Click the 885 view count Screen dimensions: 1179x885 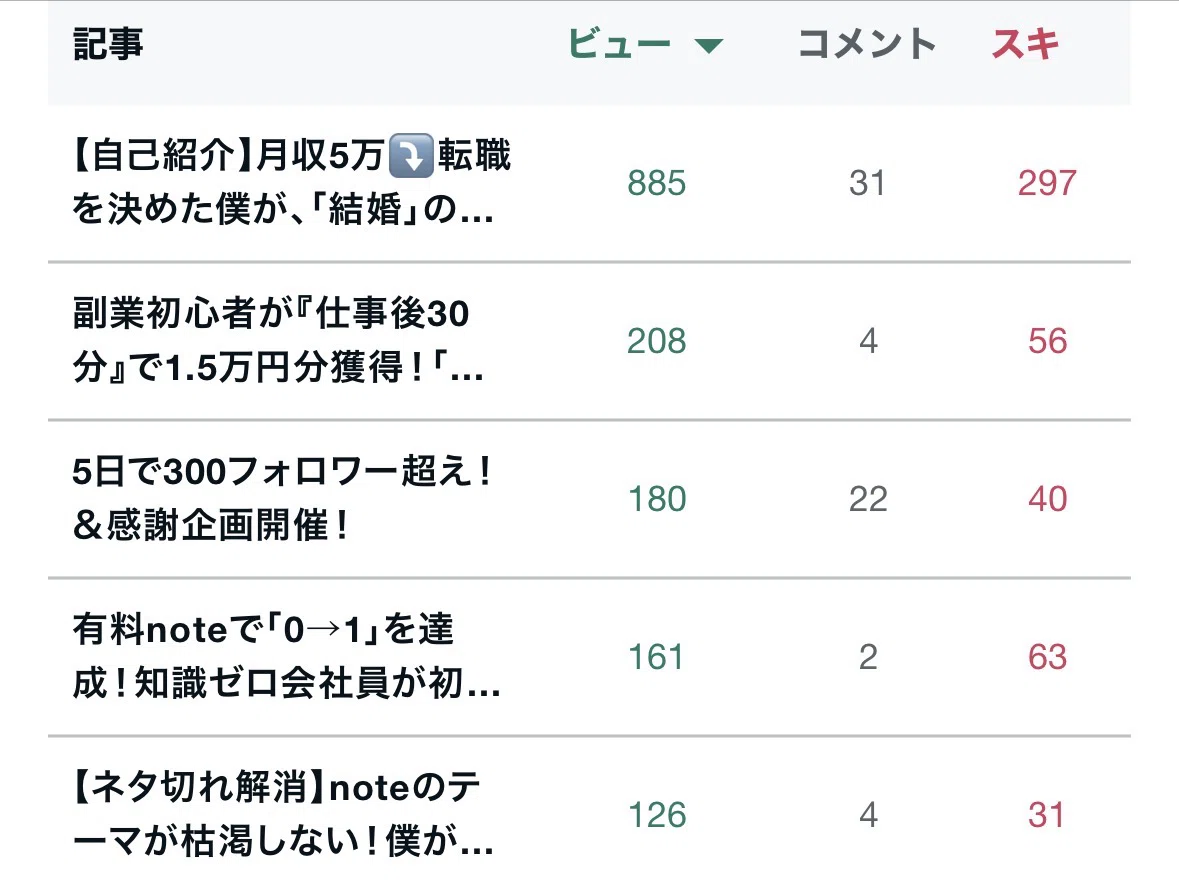tap(656, 183)
